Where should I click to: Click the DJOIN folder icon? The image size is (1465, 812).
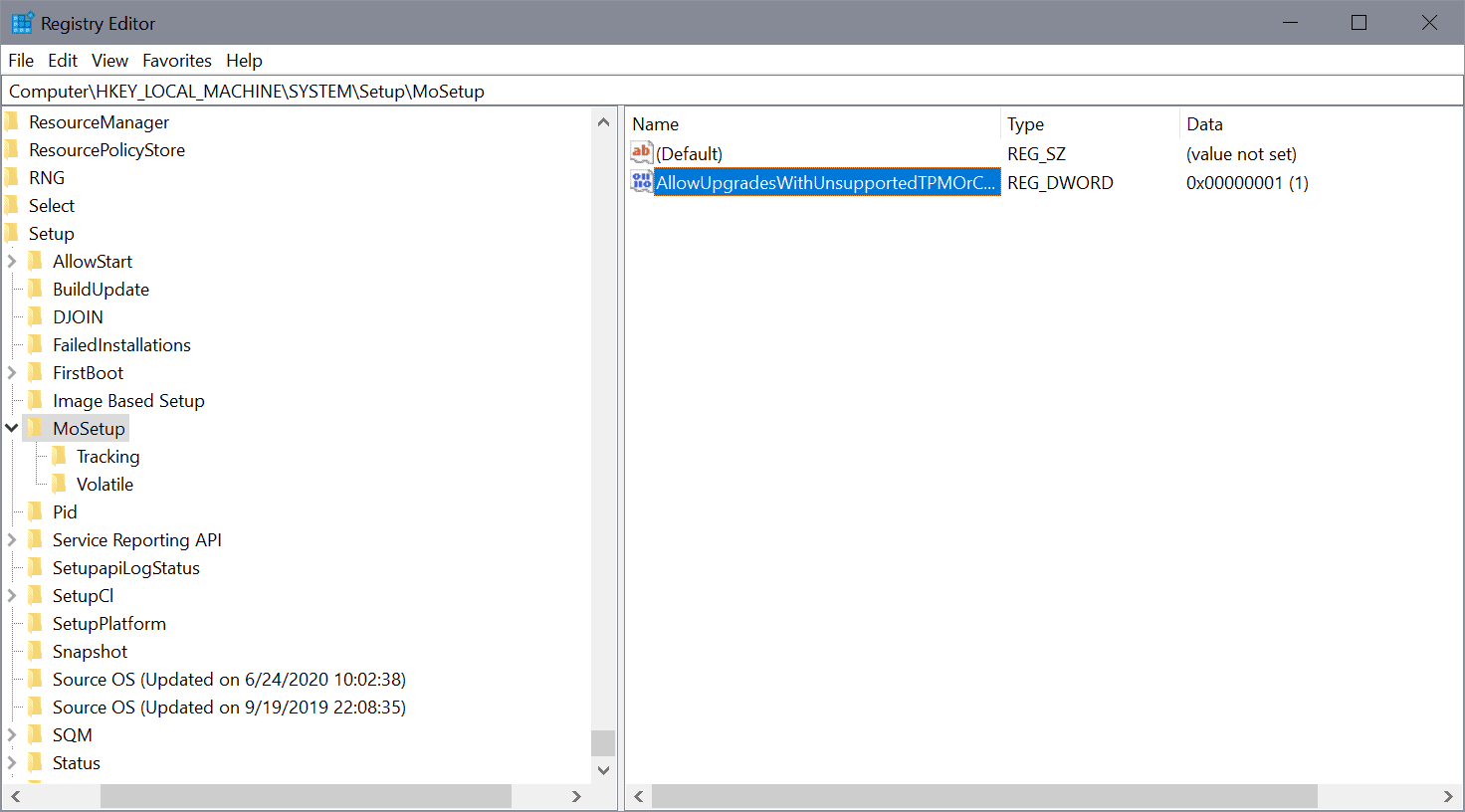(x=36, y=317)
